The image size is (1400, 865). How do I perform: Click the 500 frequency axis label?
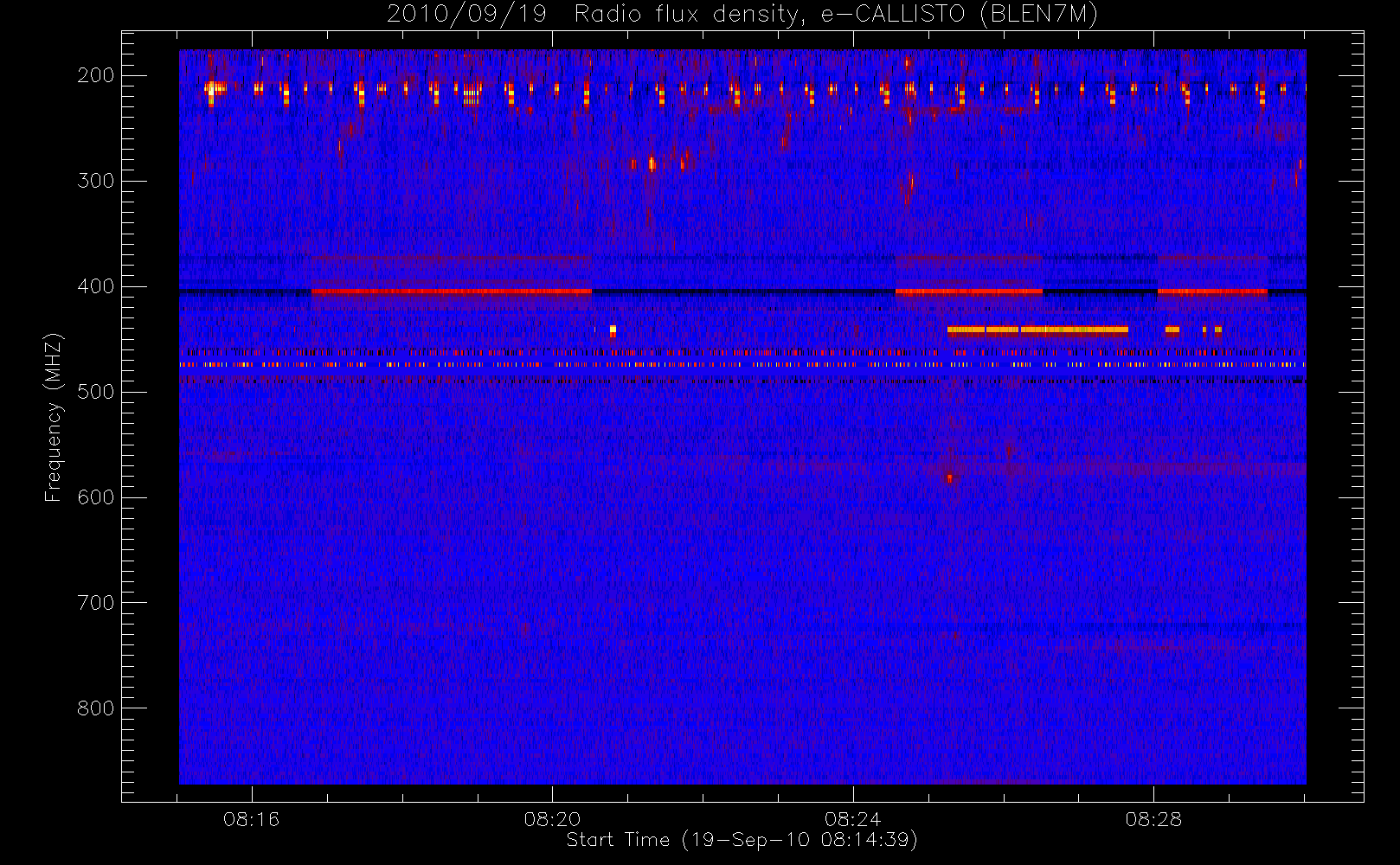(x=96, y=392)
